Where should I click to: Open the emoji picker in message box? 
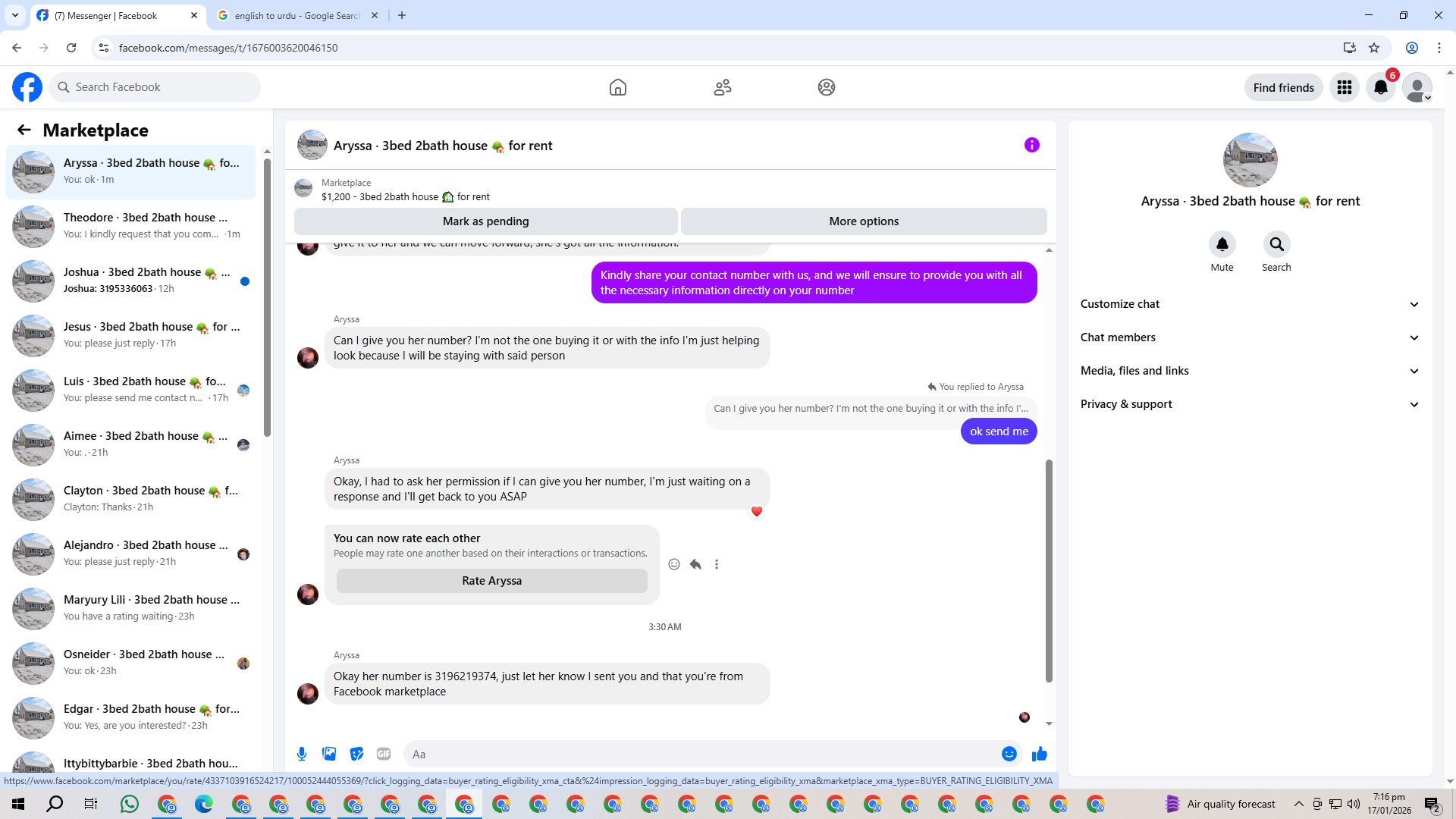1009,754
